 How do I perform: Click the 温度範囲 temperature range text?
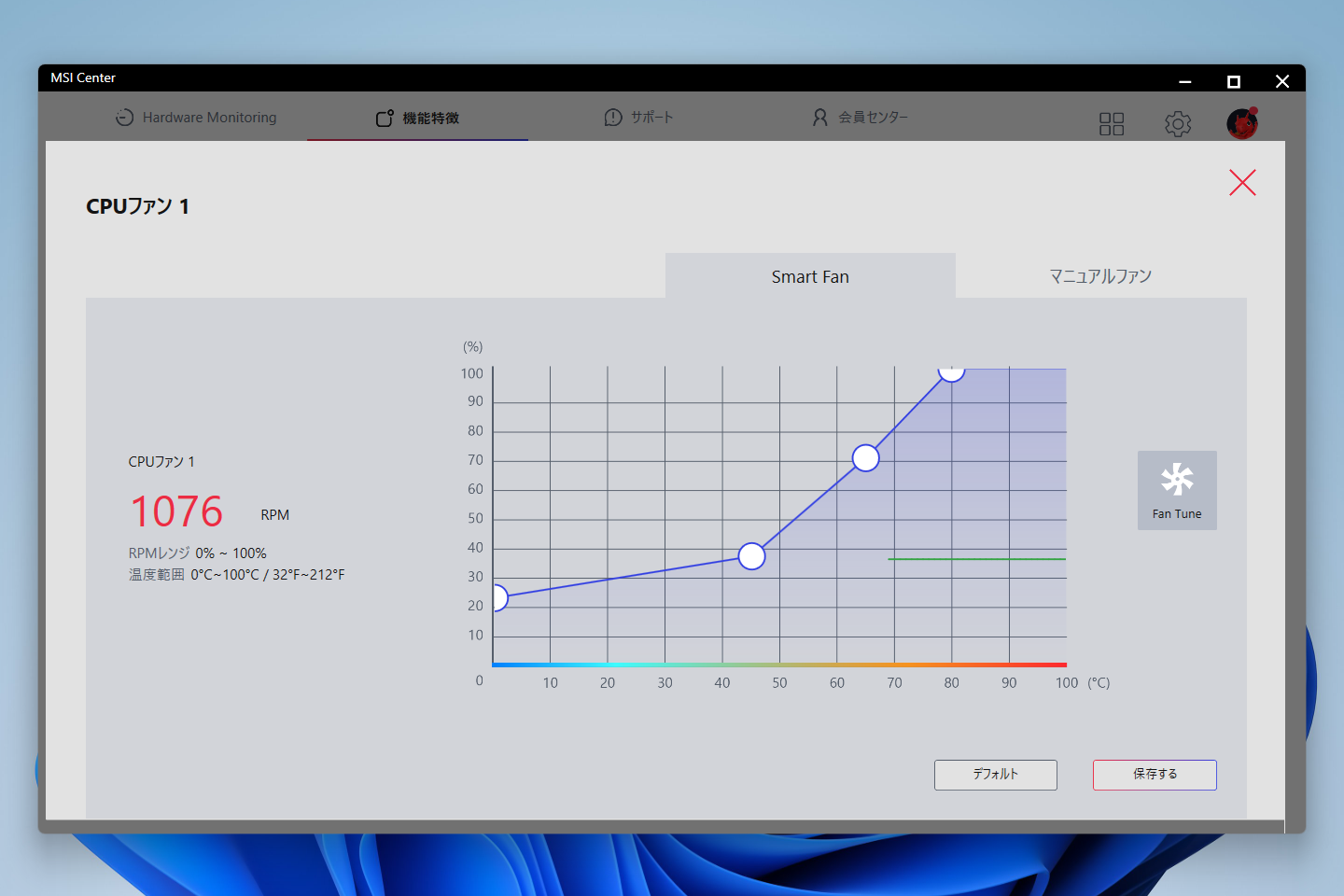point(237,575)
